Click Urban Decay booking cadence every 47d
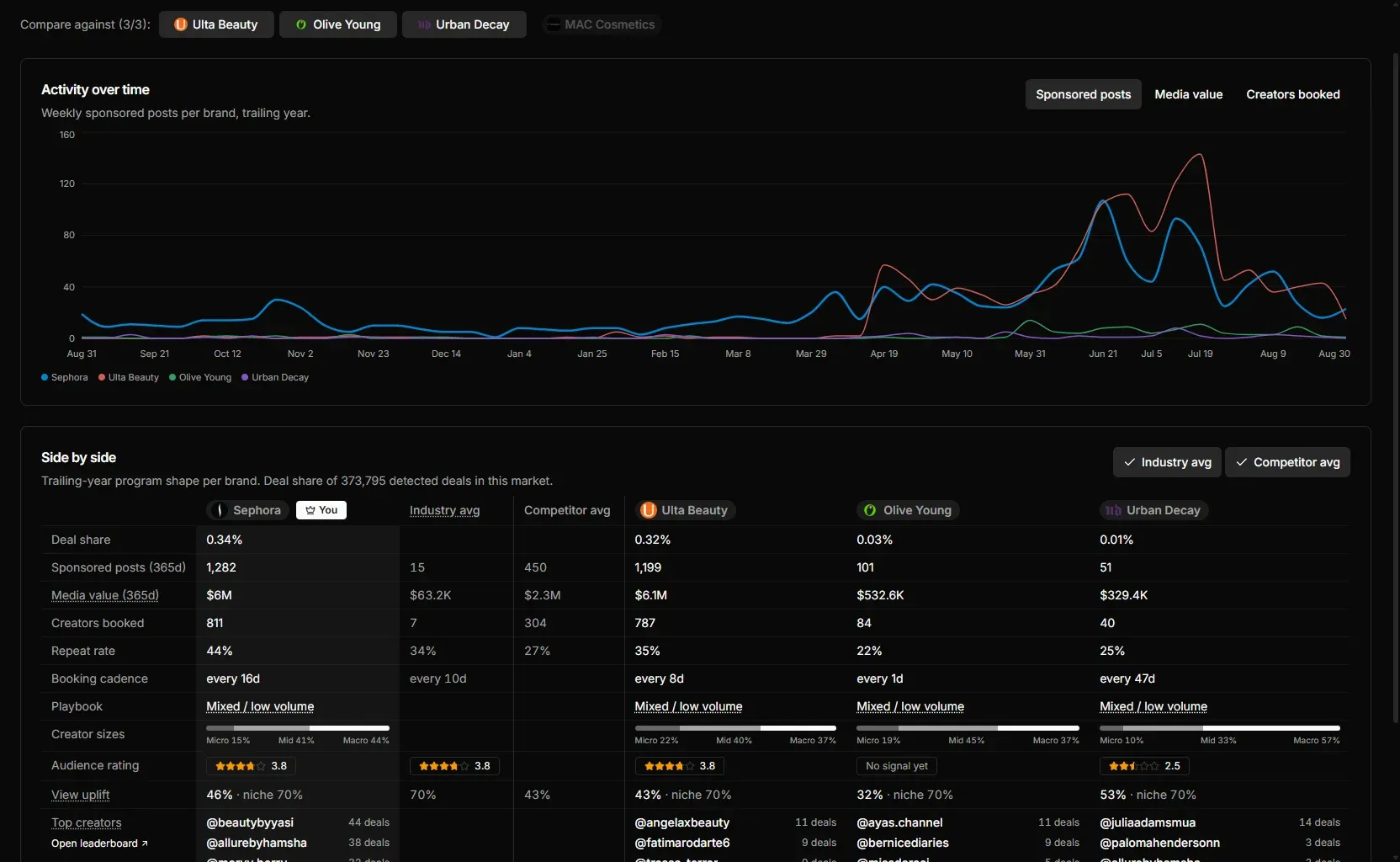The image size is (1400, 862). coord(1127,678)
